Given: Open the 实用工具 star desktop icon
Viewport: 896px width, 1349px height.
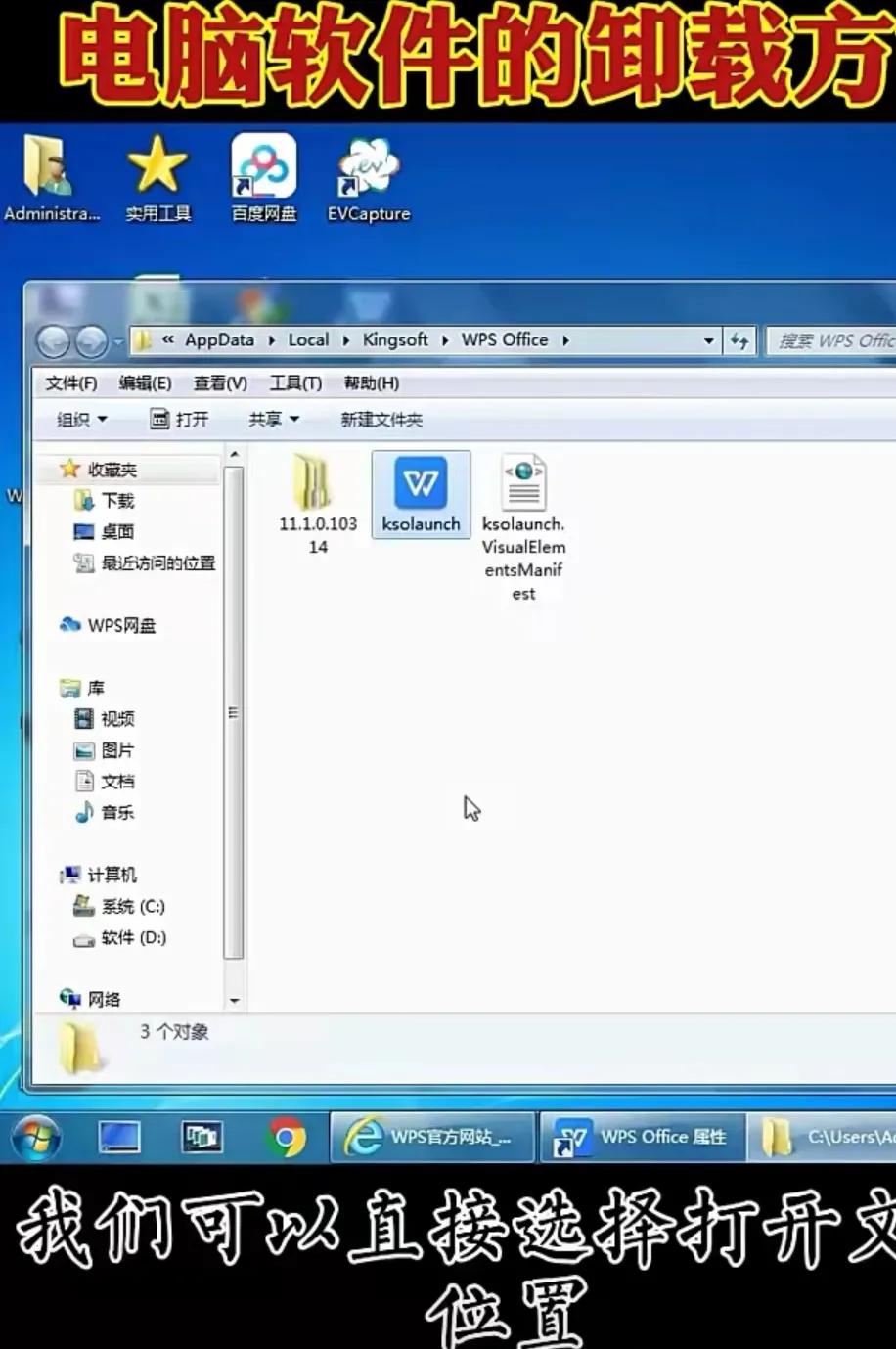Looking at the screenshot, I should click(157, 179).
